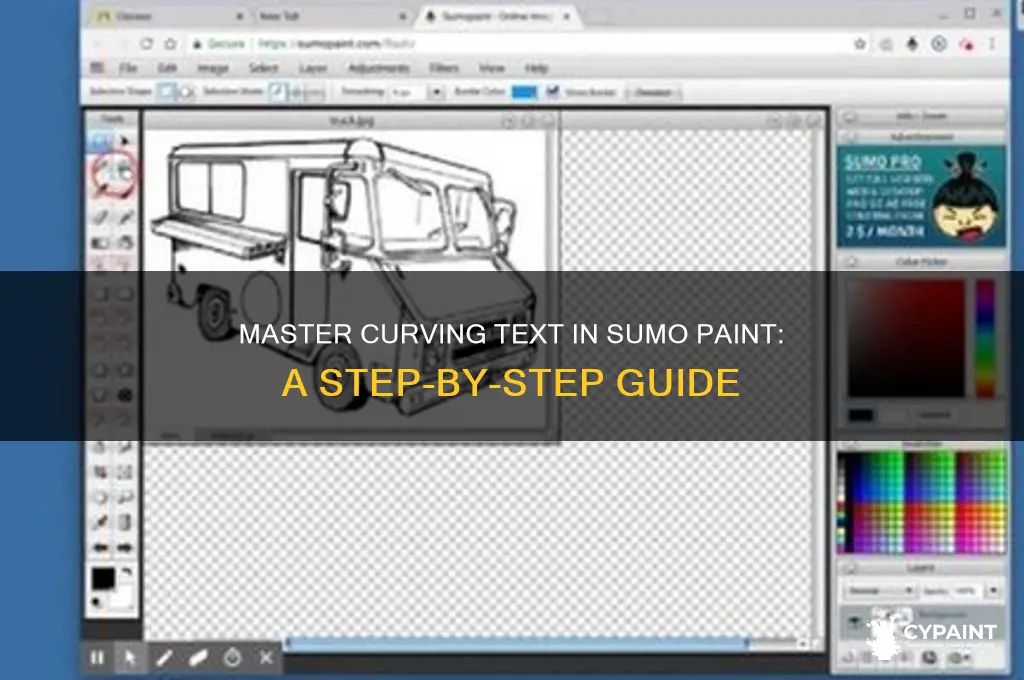The width and height of the screenshot is (1024, 680).
Task: Open the Sumo Paint hamburger menu icon
Action: pyautogui.click(x=97, y=67)
